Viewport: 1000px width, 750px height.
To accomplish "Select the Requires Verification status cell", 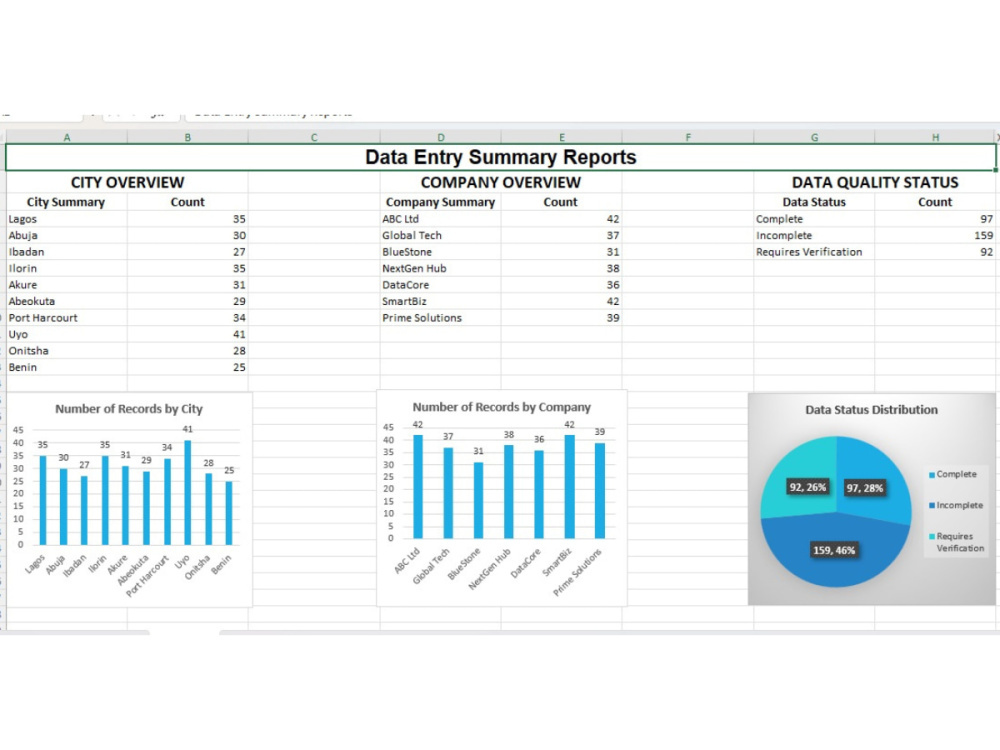I will (814, 252).
